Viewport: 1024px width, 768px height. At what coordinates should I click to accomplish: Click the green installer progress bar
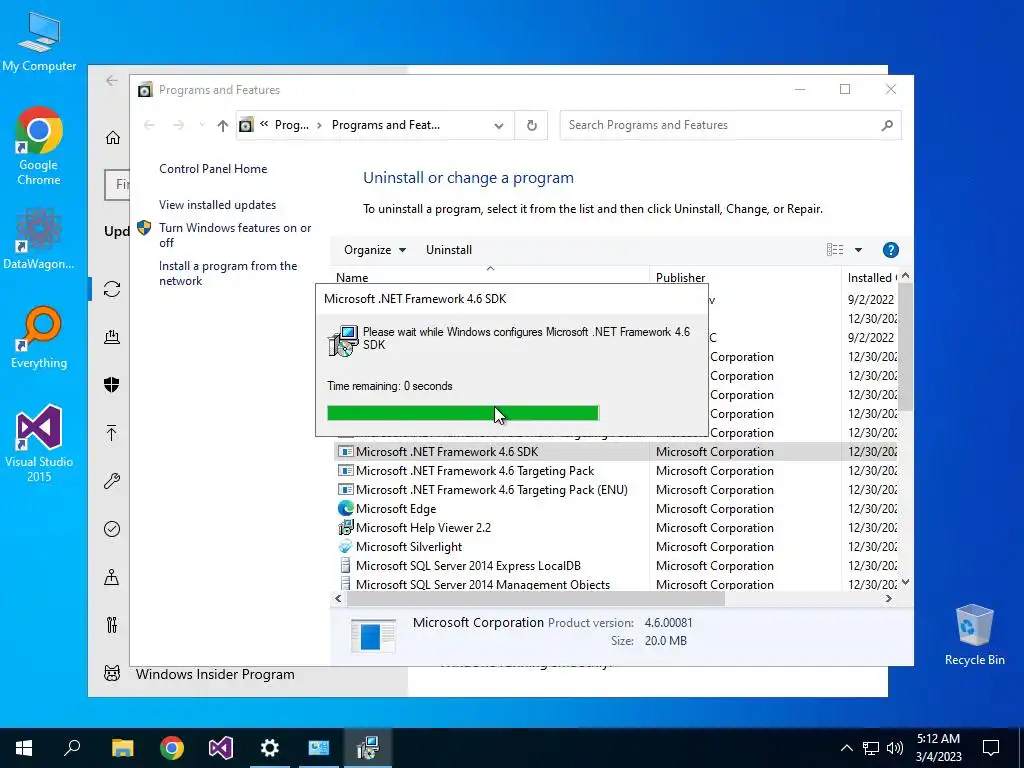pyautogui.click(x=462, y=413)
